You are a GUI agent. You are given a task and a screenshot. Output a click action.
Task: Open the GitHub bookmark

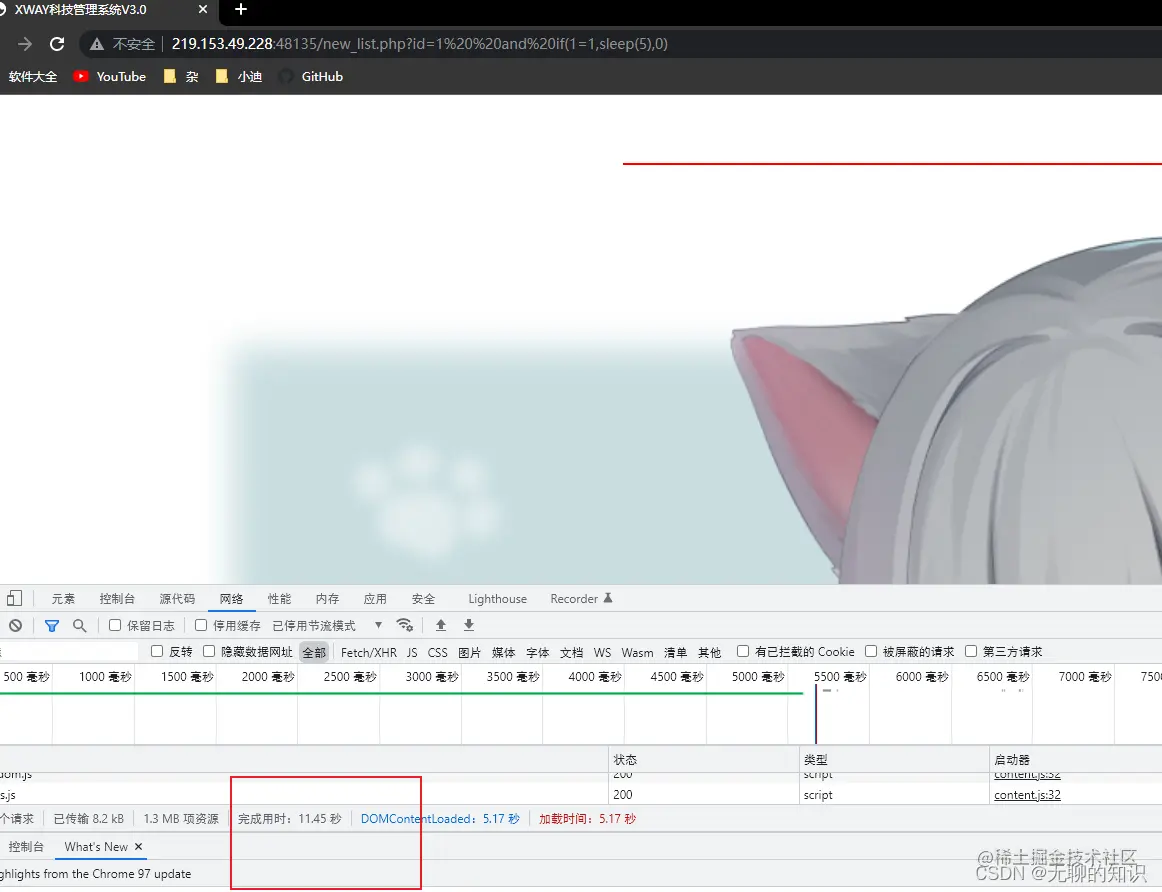tap(311, 76)
